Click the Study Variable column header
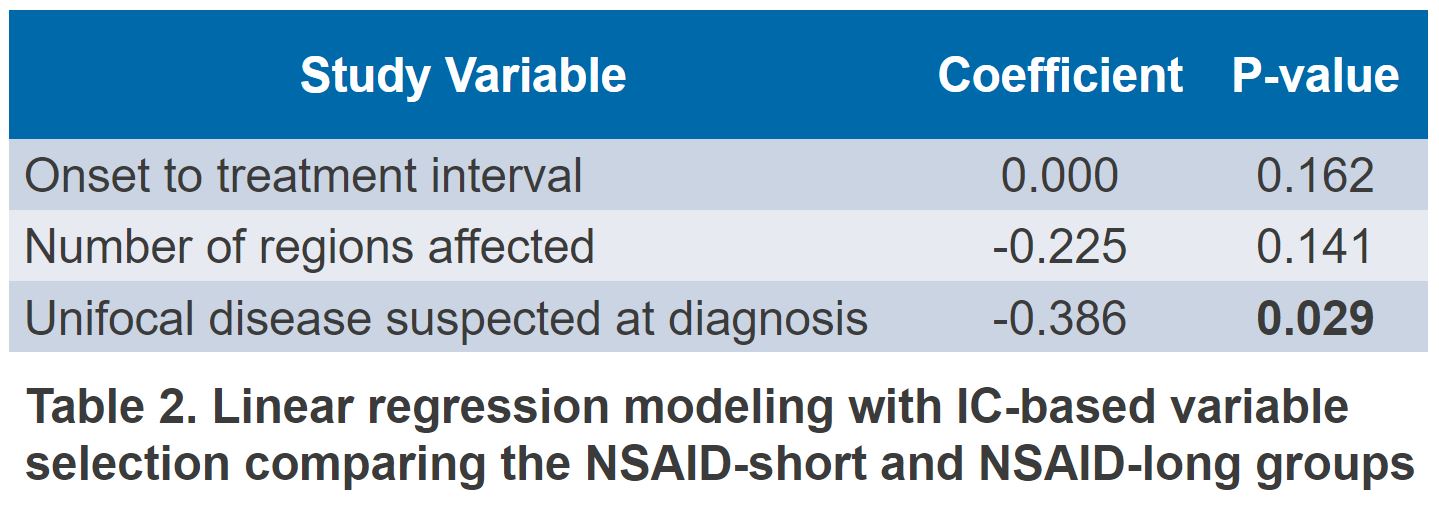Viewport: 1439px width, 506px height. click(x=463, y=76)
